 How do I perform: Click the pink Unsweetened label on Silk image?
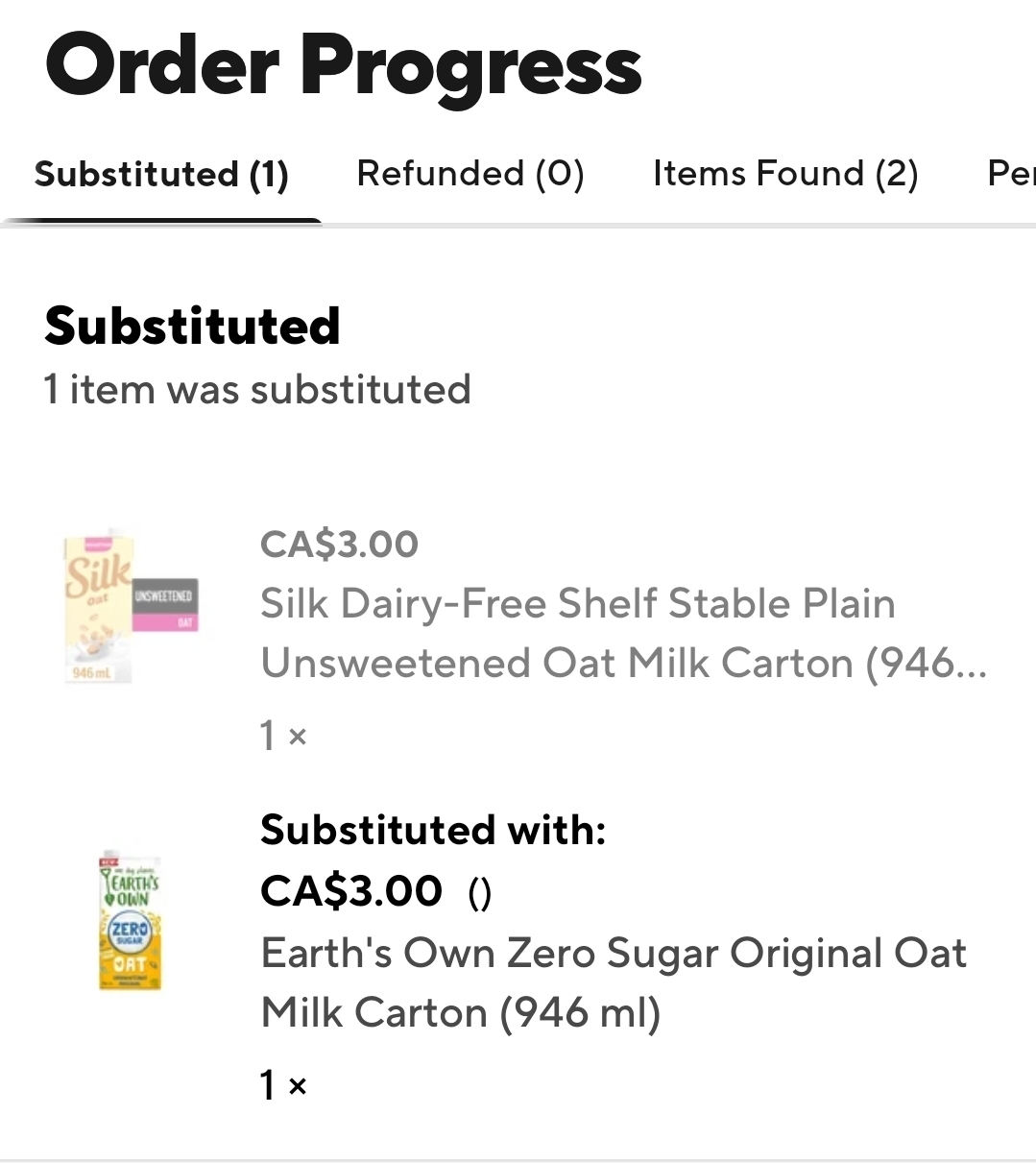click(165, 605)
